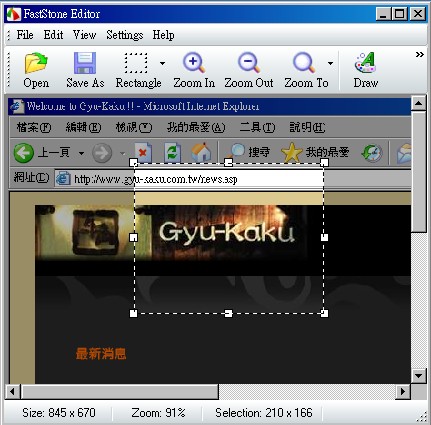Screen dimensions: 431x425
Task: Click the horizontal scrollbar left arrow
Action: [13, 391]
